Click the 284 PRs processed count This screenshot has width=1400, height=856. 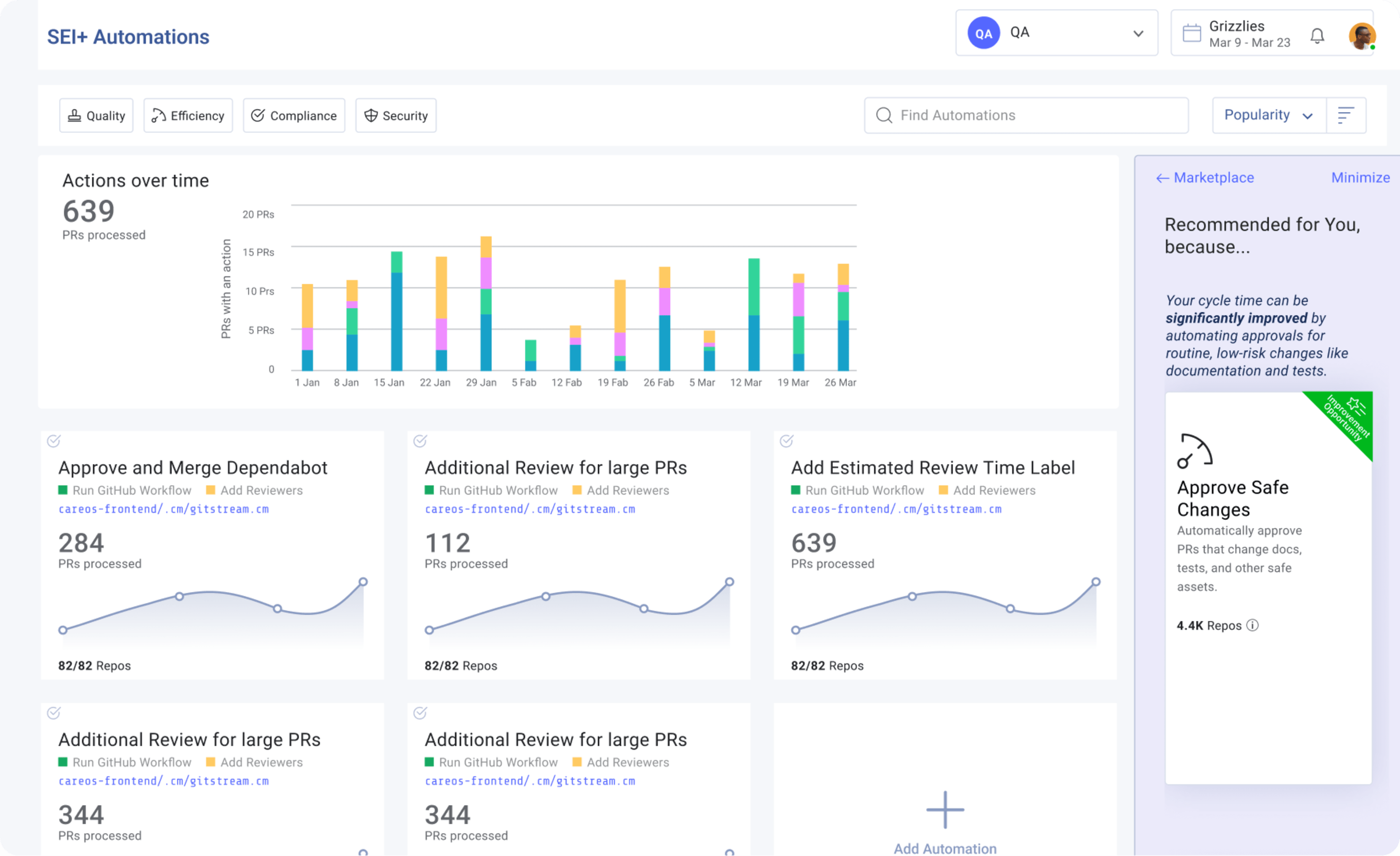pos(81,542)
